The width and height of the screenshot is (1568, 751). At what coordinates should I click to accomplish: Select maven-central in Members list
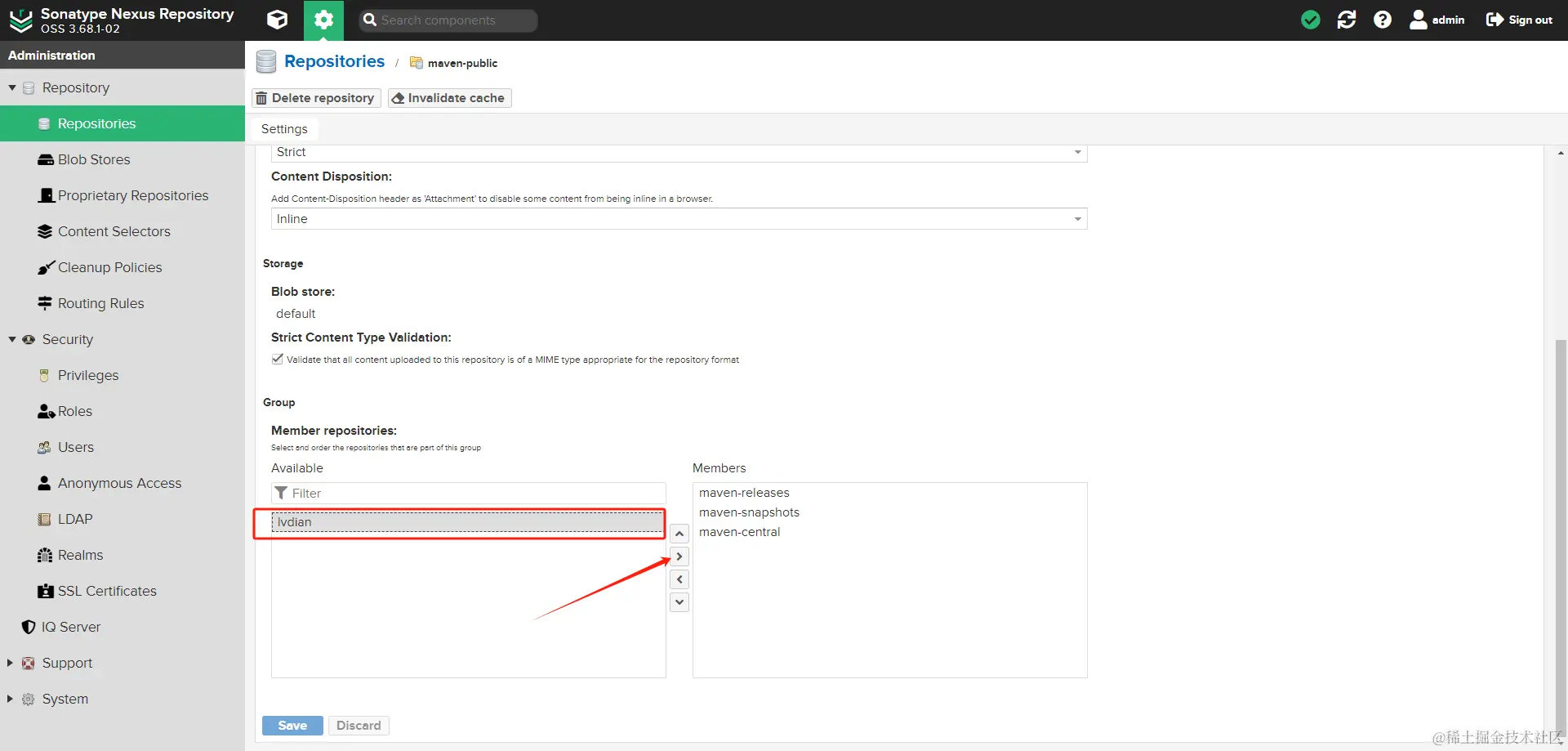(739, 532)
